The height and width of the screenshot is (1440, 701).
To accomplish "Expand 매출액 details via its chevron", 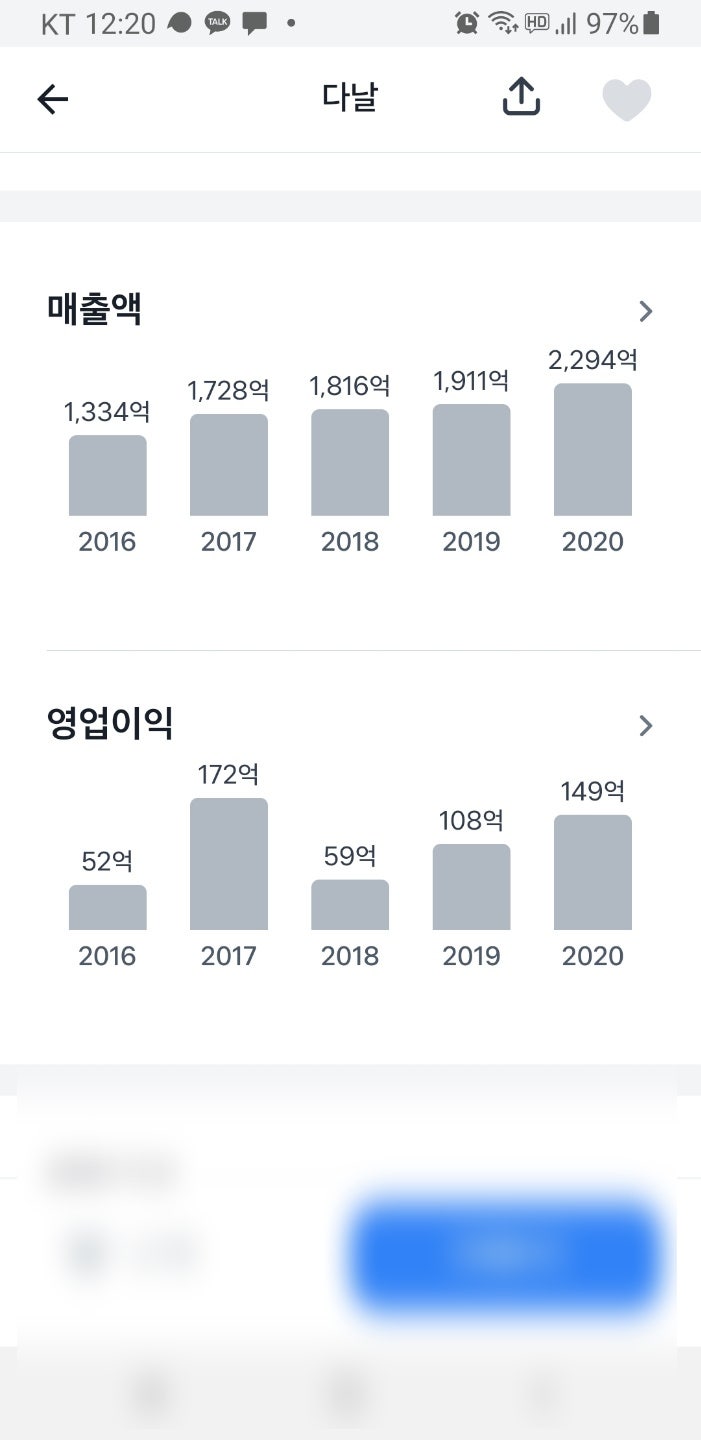I will click(645, 311).
